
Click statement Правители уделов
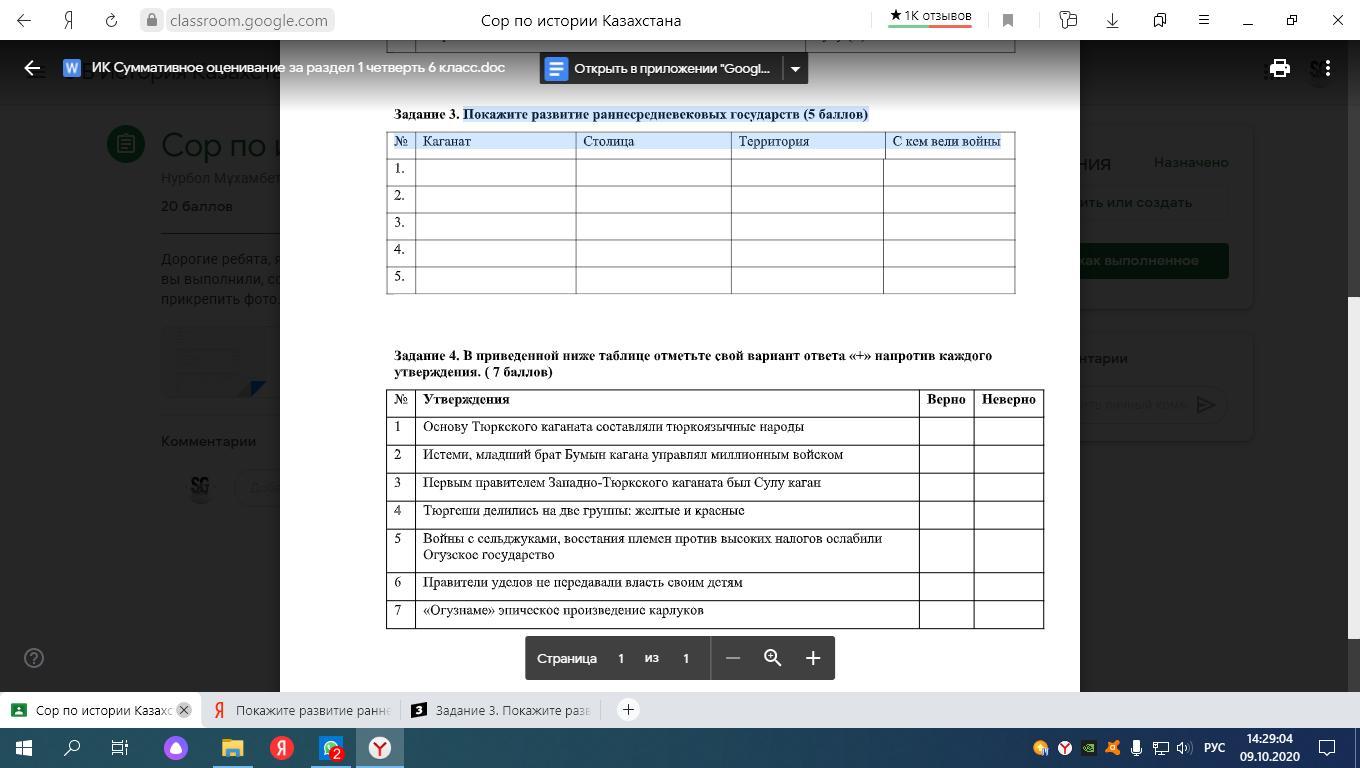click(583, 583)
